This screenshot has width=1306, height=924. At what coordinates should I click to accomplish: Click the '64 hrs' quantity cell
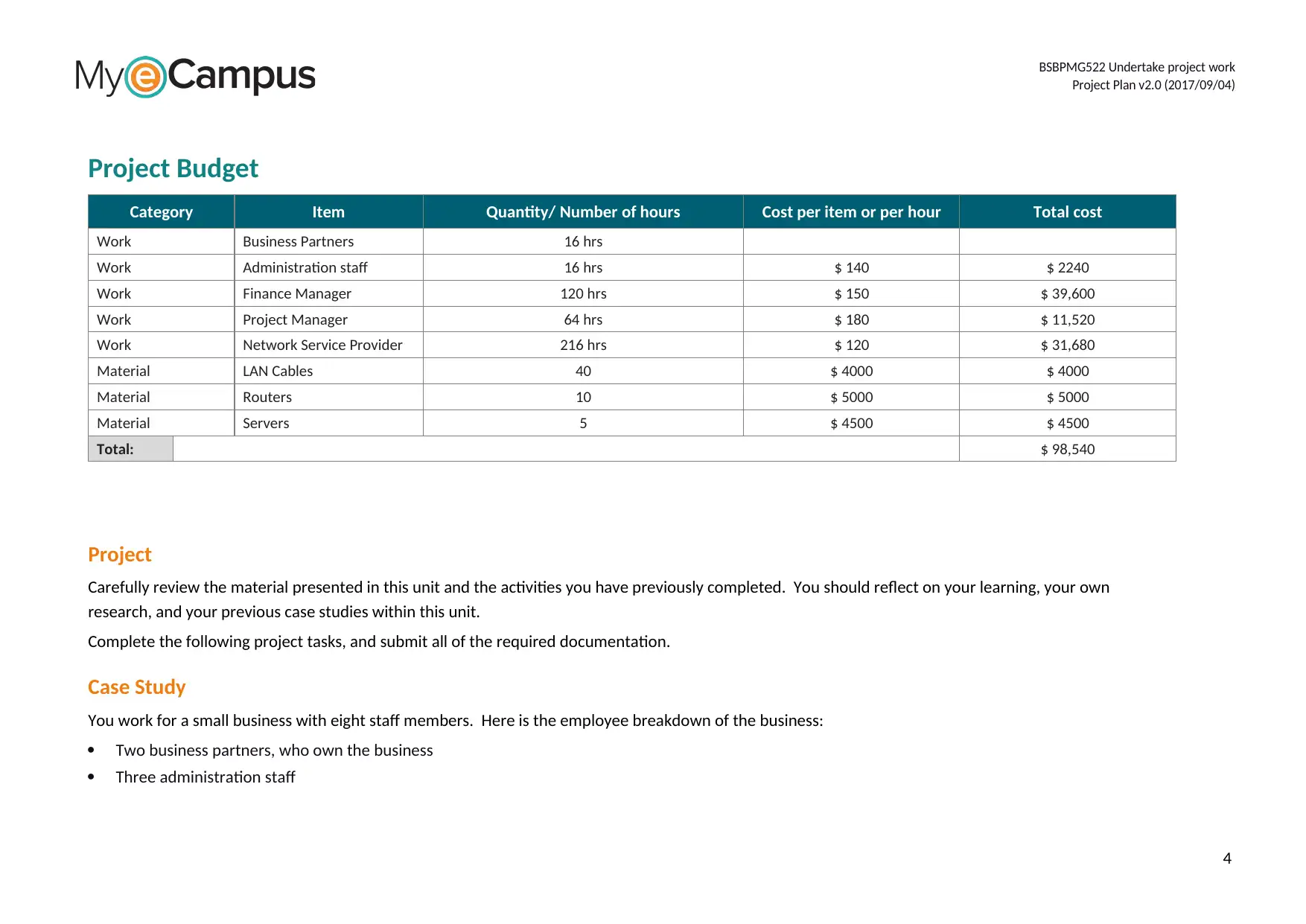click(x=583, y=319)
